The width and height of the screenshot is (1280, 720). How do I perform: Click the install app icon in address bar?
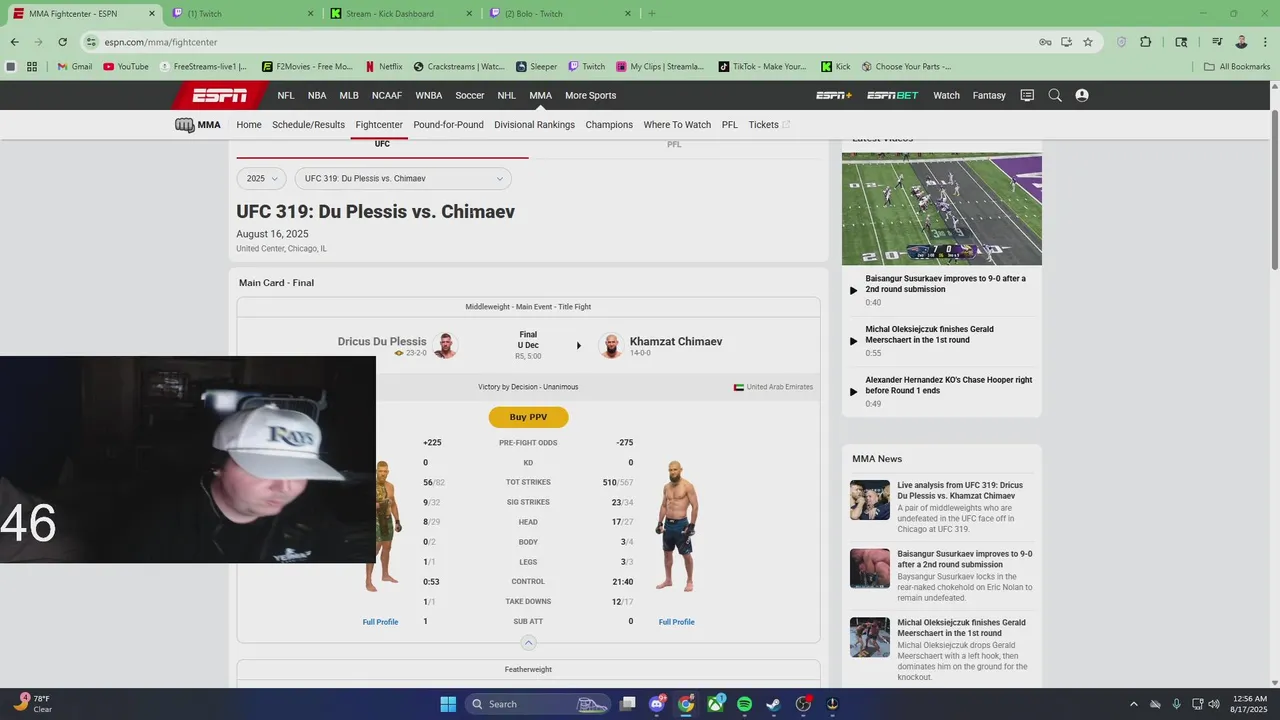point(1066,42)
